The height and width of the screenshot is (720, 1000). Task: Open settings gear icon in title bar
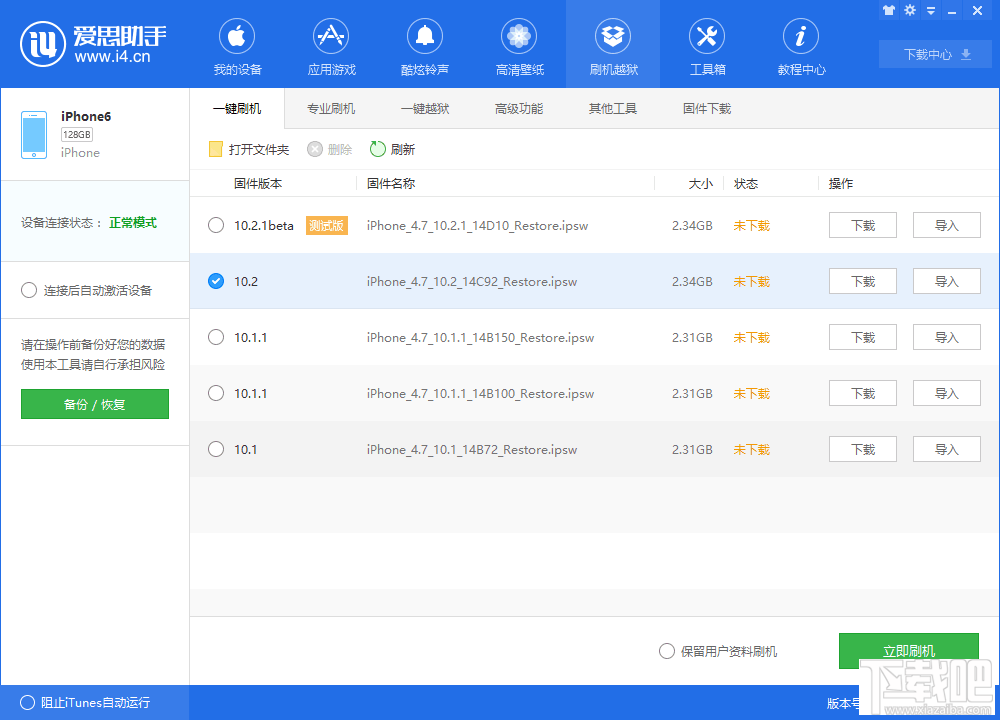(910, 10)
